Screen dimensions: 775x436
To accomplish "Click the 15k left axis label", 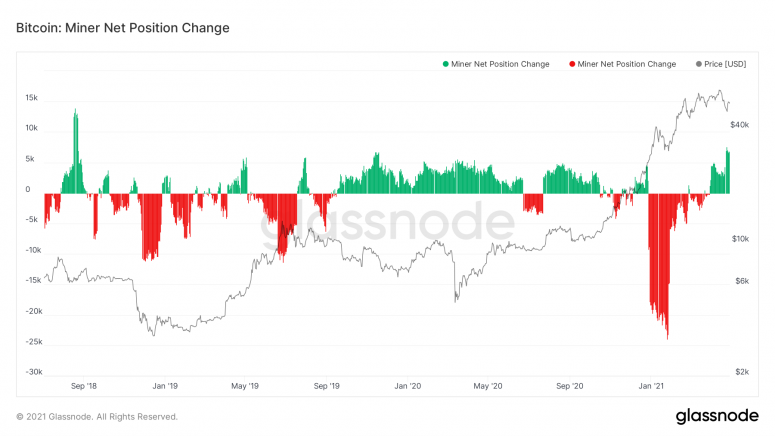I will (32, 98).
